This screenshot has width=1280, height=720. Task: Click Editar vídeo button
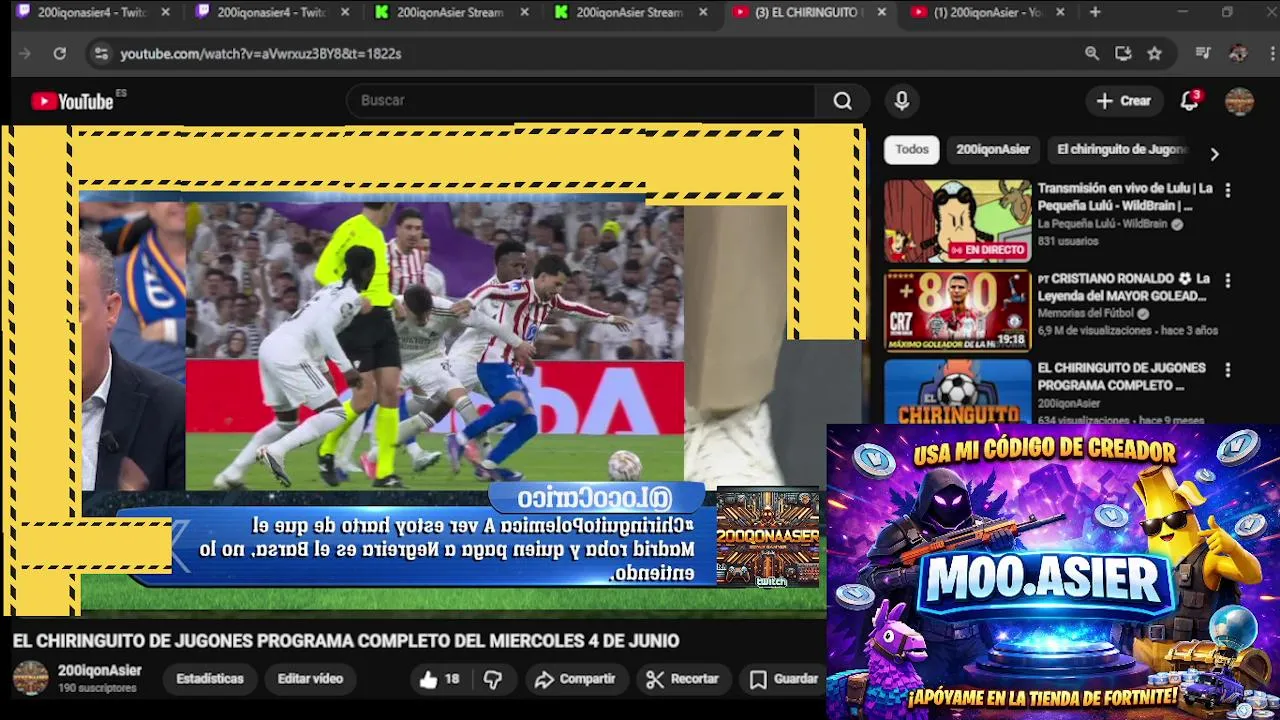(310, 679)
